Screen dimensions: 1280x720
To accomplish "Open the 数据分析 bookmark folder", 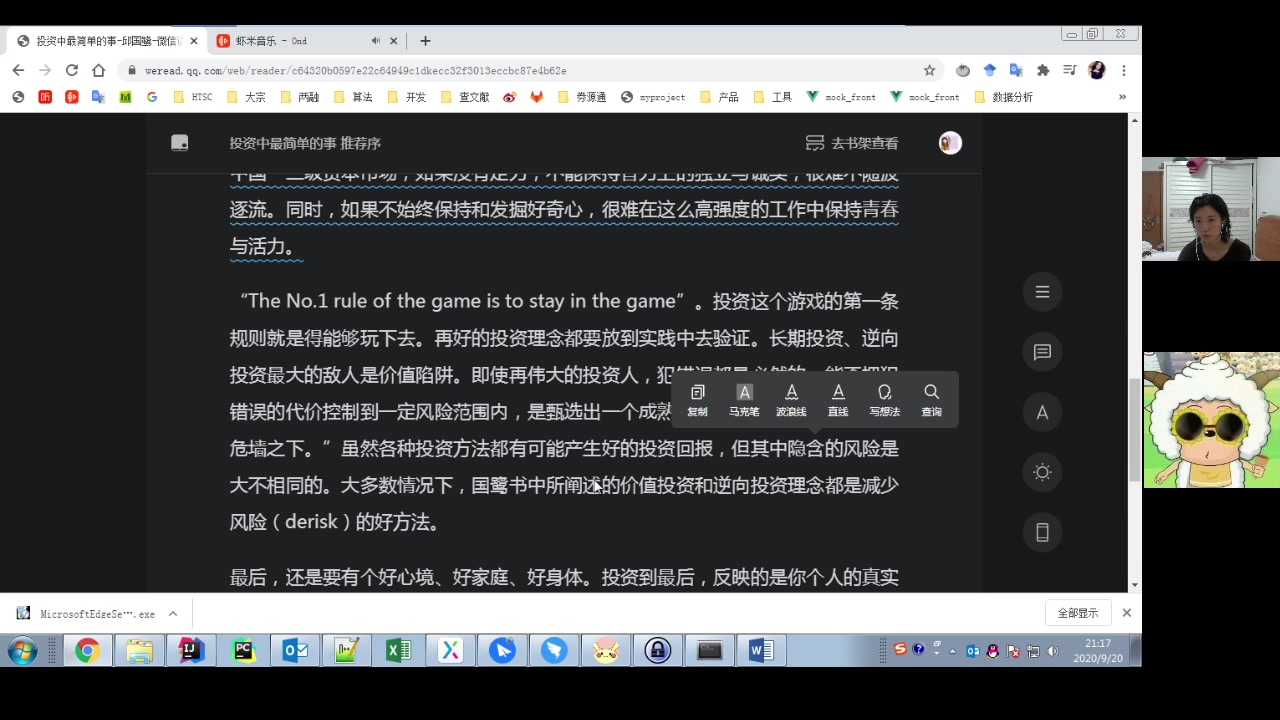I will [1003, 97].
